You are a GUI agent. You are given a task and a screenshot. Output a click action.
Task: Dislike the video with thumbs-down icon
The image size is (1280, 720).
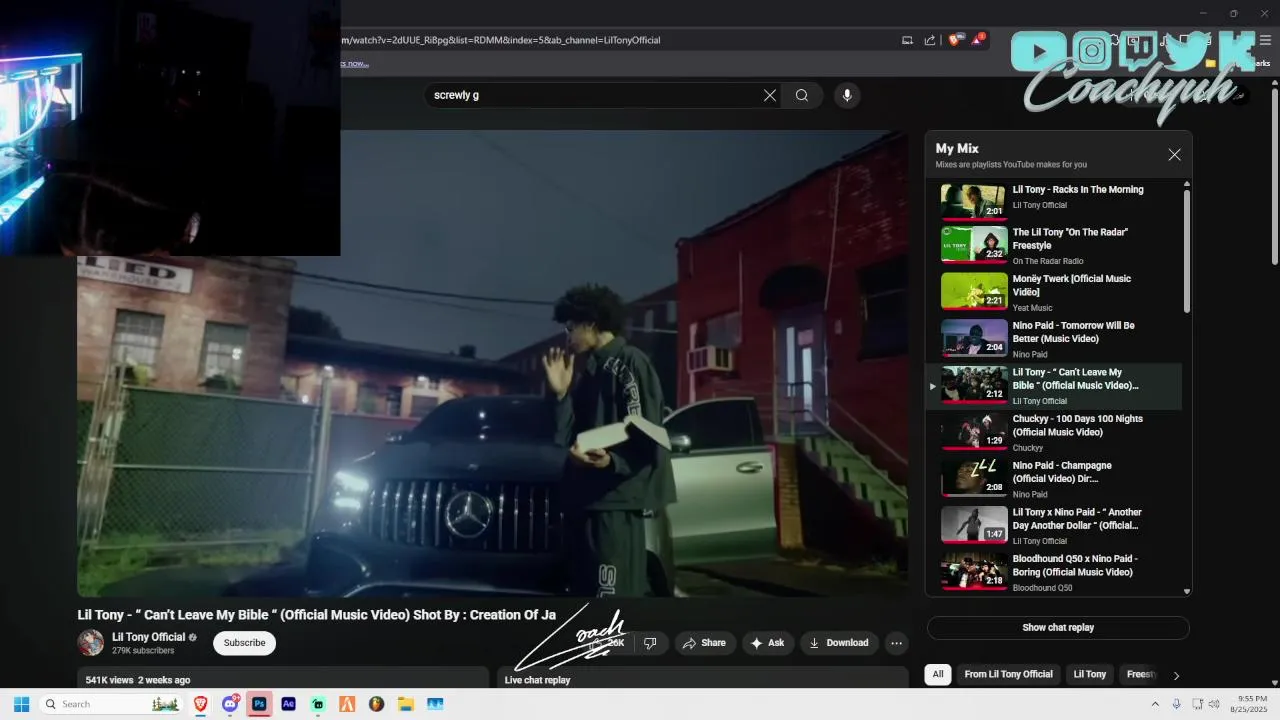point(650,643)
